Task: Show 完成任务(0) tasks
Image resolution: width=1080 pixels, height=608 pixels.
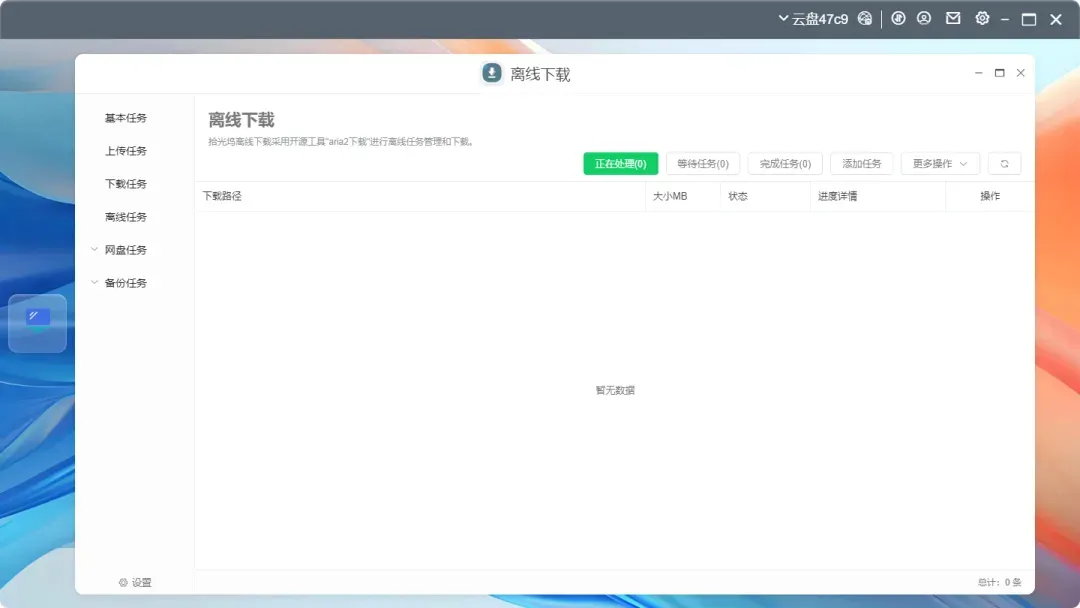Action: coord(785,164)
